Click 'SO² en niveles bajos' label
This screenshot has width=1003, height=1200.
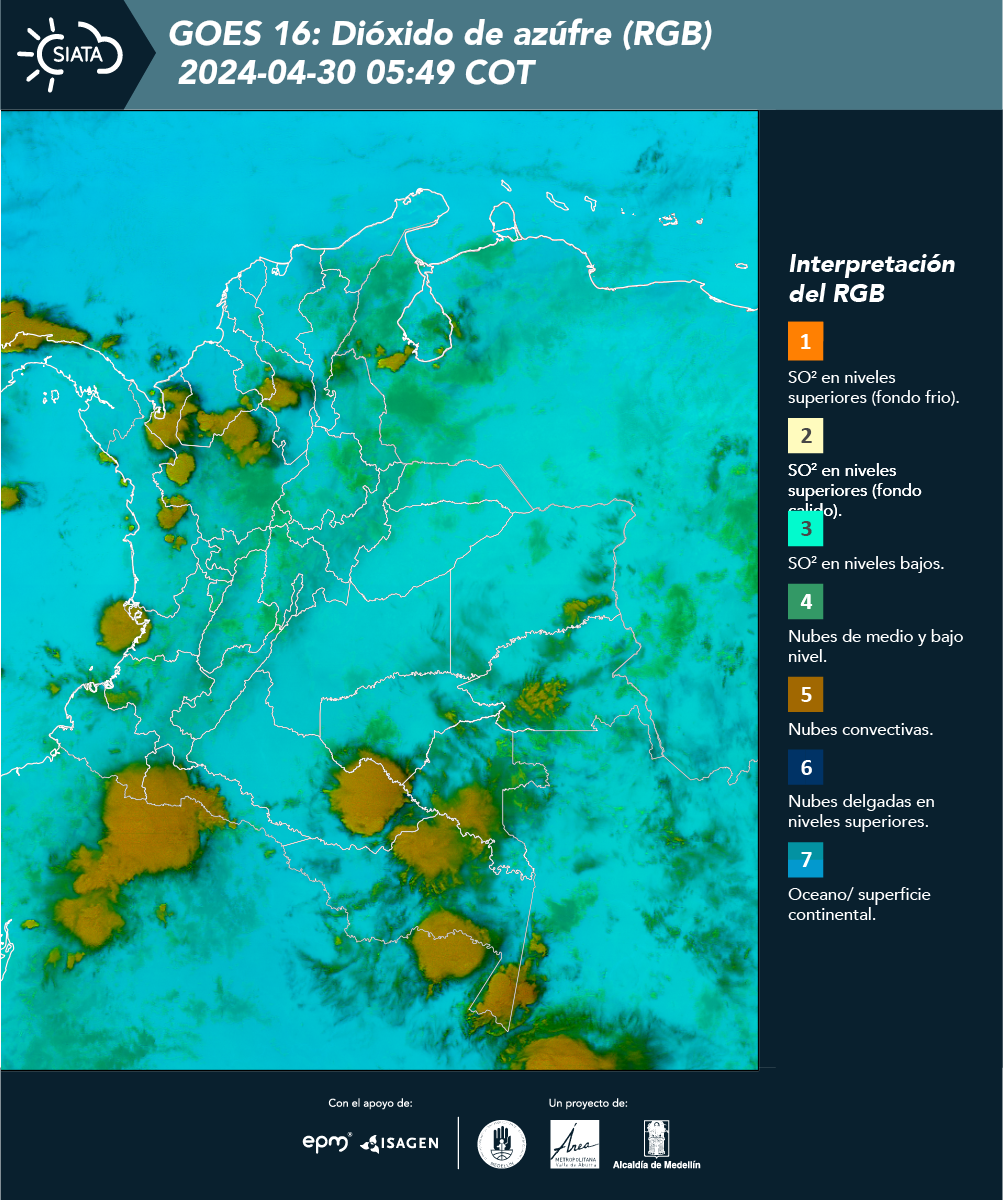click(x=866, y=563)
